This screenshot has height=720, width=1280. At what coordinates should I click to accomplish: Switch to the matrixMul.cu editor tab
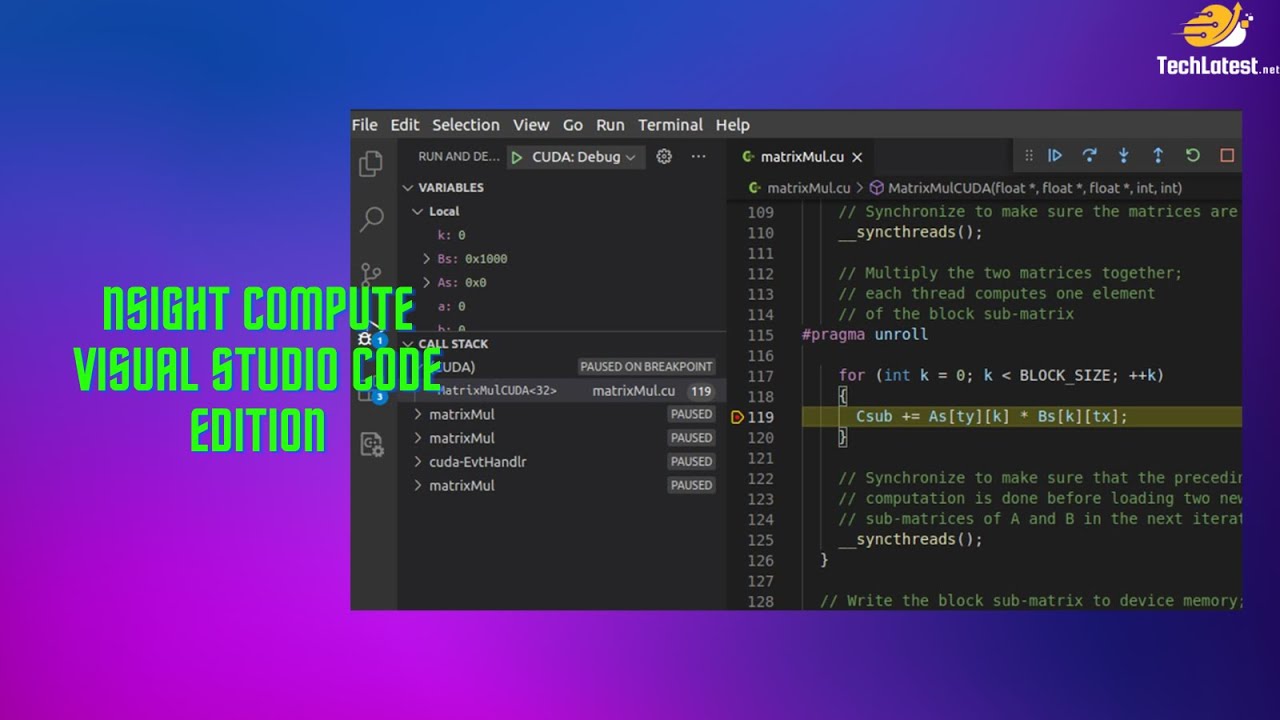coord(802,157)
